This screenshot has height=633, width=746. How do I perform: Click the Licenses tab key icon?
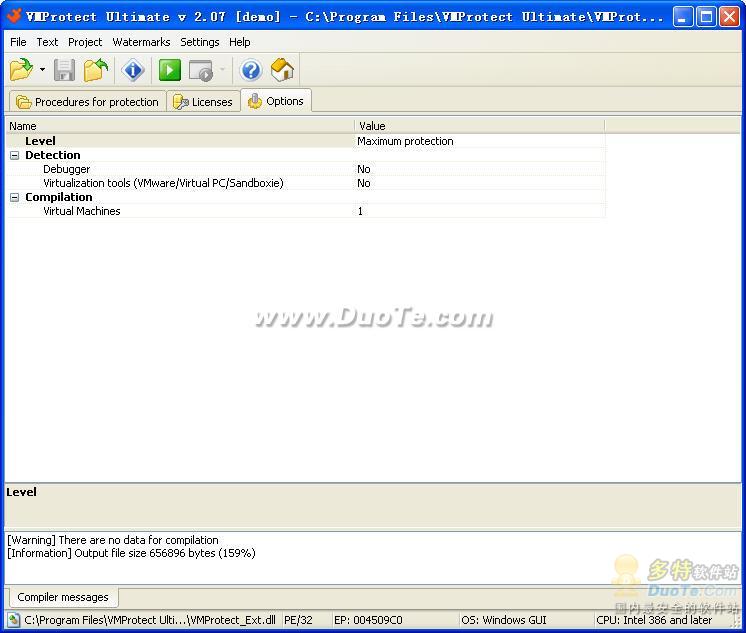[x=180, y=102]
